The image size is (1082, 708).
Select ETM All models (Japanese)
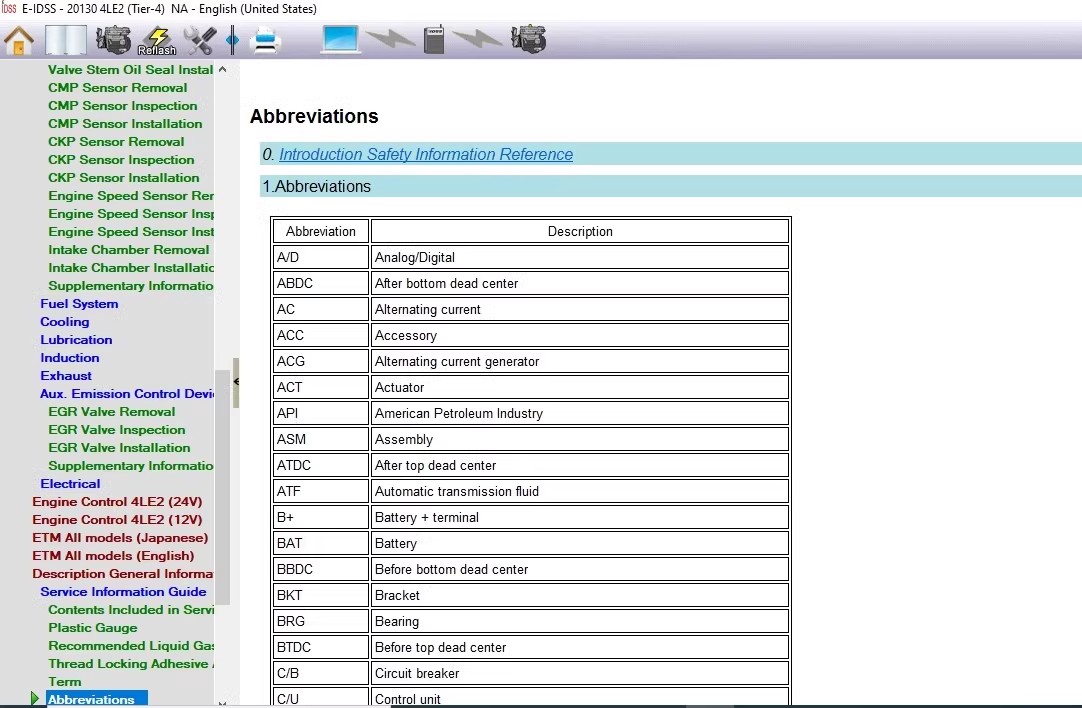(119, 538)
